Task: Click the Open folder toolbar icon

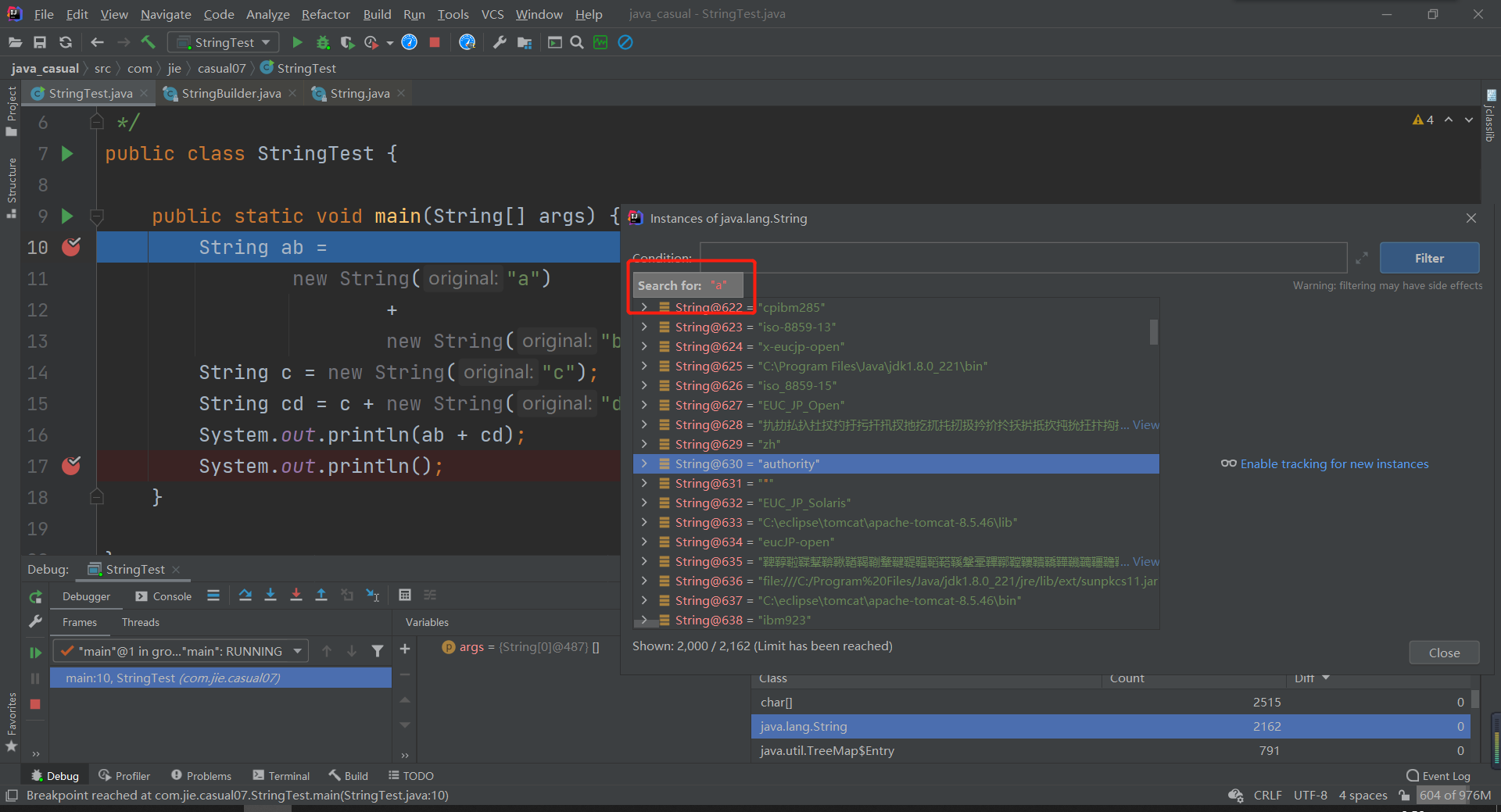Action: (x=15, y=42)
